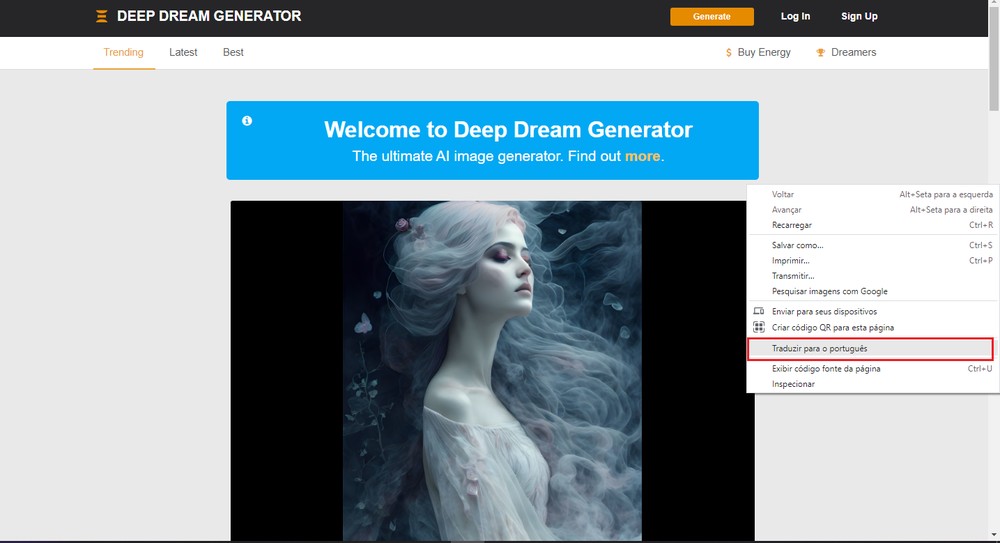Open the Log In page

(795, 17)
